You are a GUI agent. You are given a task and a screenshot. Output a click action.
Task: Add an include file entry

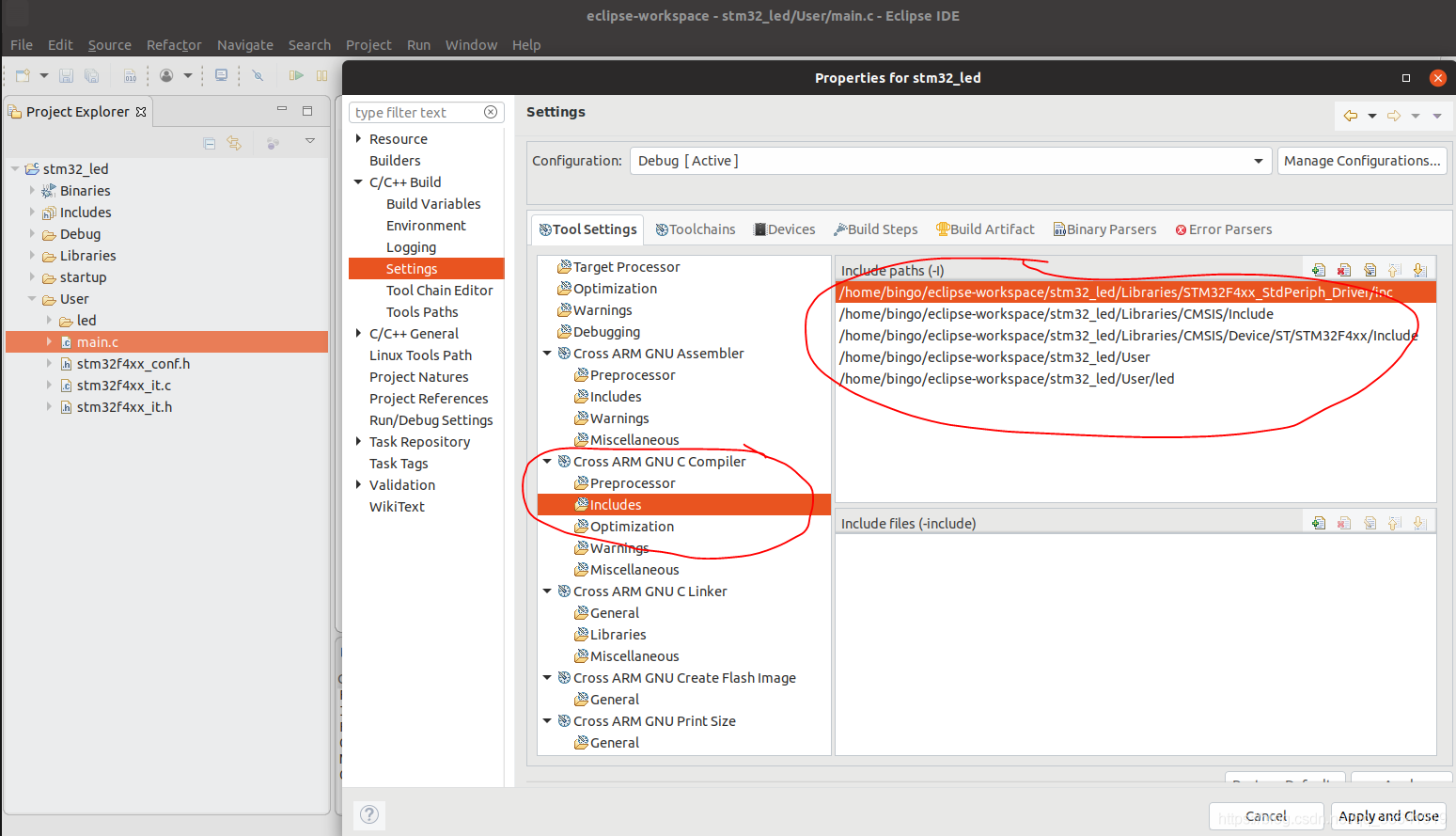[x=1319, y=523]
